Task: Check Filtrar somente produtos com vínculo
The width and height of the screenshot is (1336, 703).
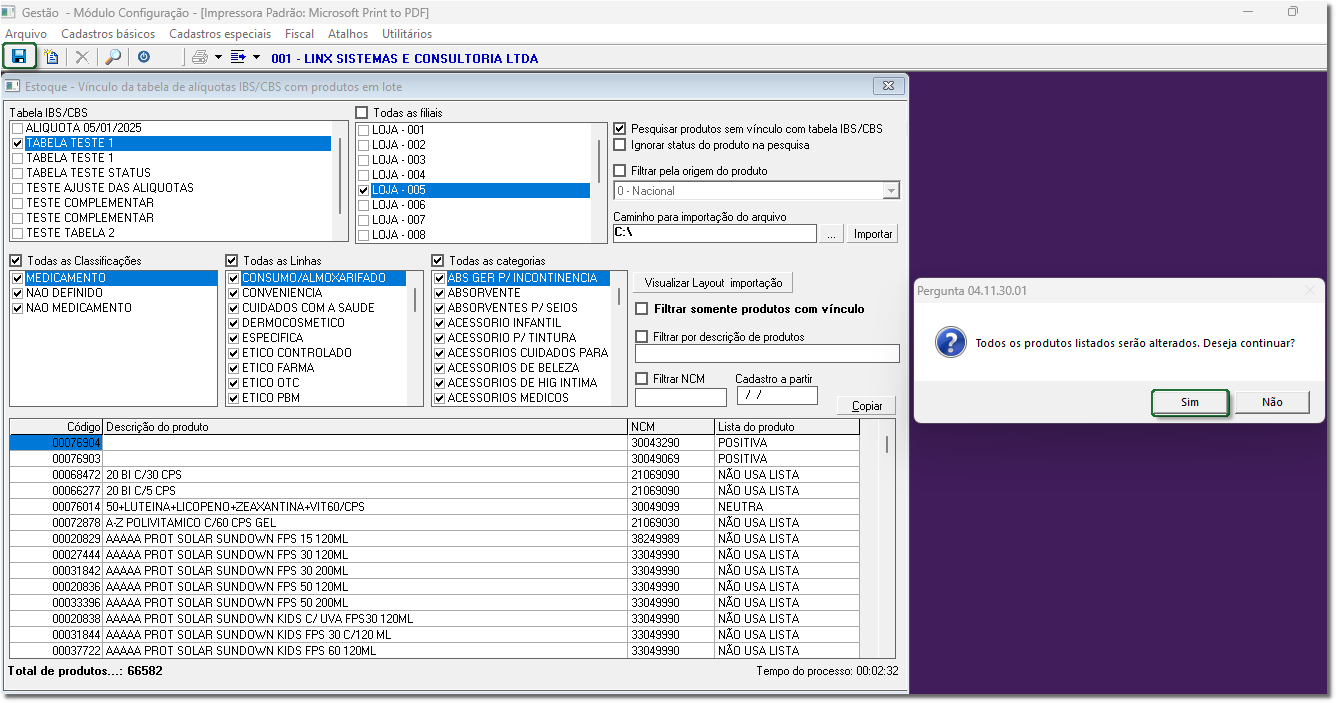Action: point(642,309)
